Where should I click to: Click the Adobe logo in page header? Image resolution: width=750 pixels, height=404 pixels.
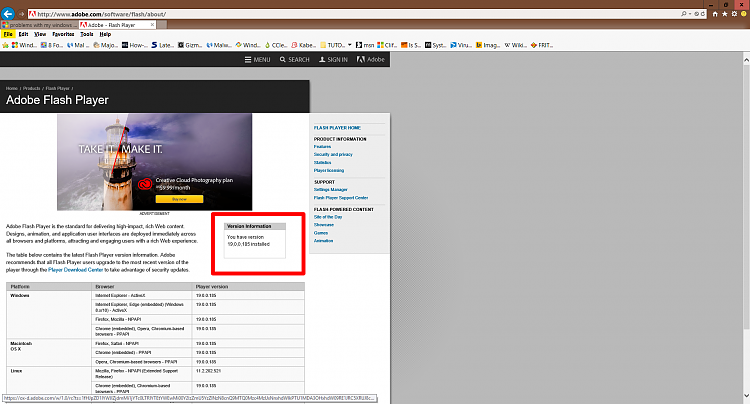coord(371,60)
